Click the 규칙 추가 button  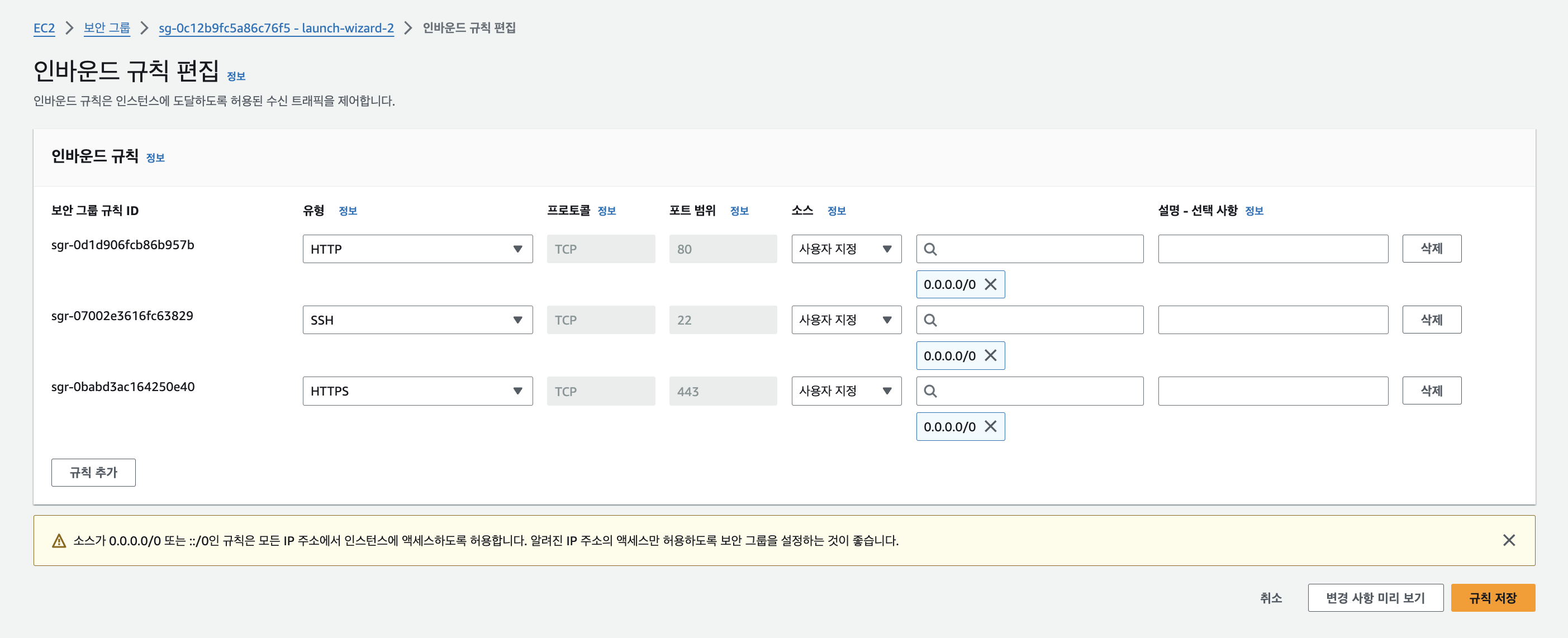click(x=93, y=473)
